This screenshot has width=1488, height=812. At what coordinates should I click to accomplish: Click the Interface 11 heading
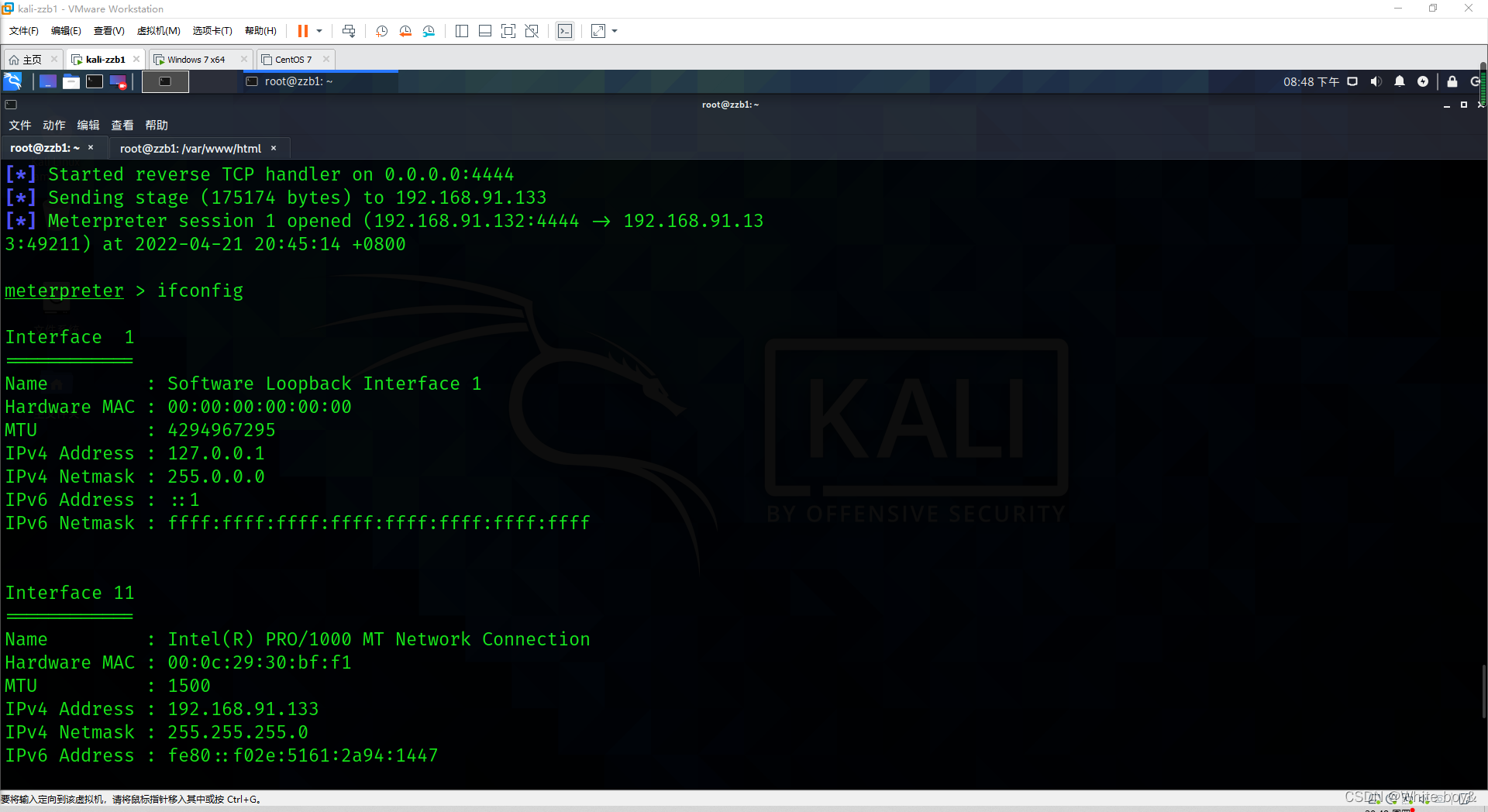coord(70,593)
